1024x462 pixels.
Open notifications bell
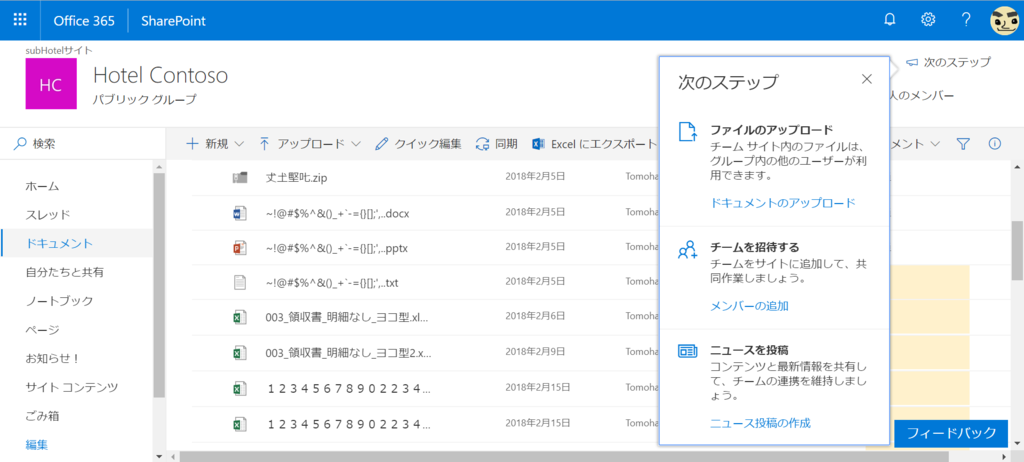point(889,20)
